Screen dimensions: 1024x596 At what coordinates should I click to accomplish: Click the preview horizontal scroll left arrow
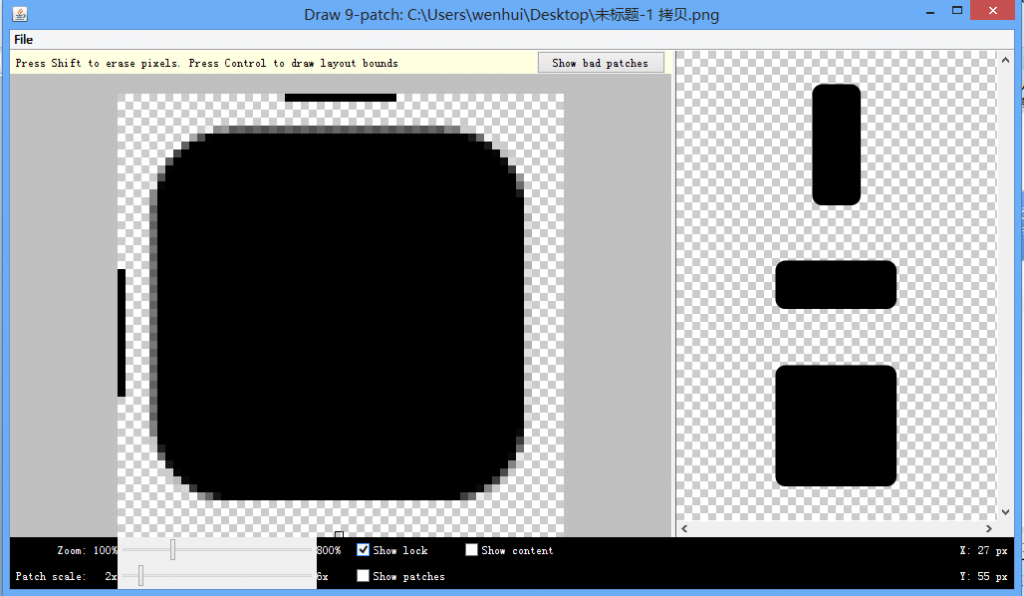tap(684, 529)
